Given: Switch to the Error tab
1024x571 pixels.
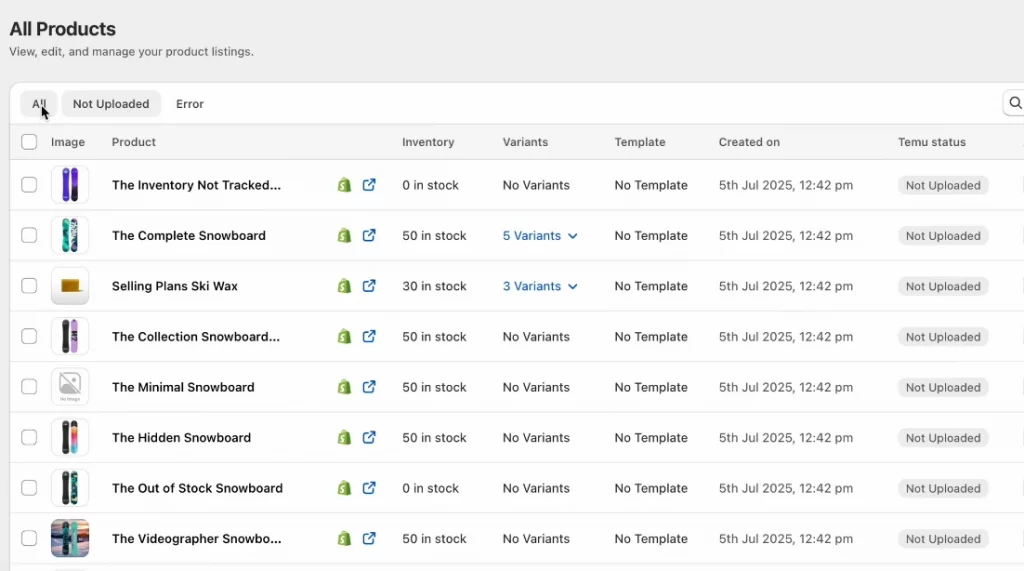Looking at the screenshot, I should tap(190, 104).
